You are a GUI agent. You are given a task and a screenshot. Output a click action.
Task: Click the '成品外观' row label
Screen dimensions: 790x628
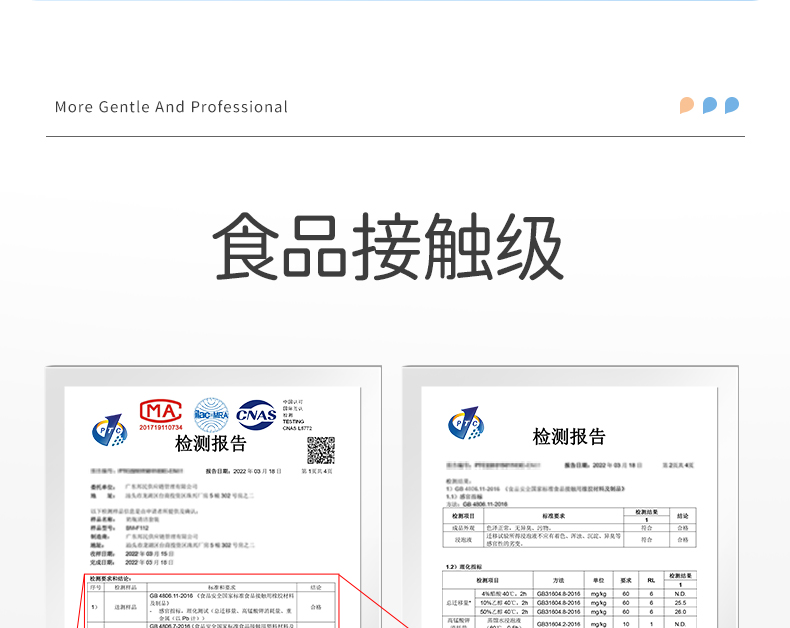point(463,528)
